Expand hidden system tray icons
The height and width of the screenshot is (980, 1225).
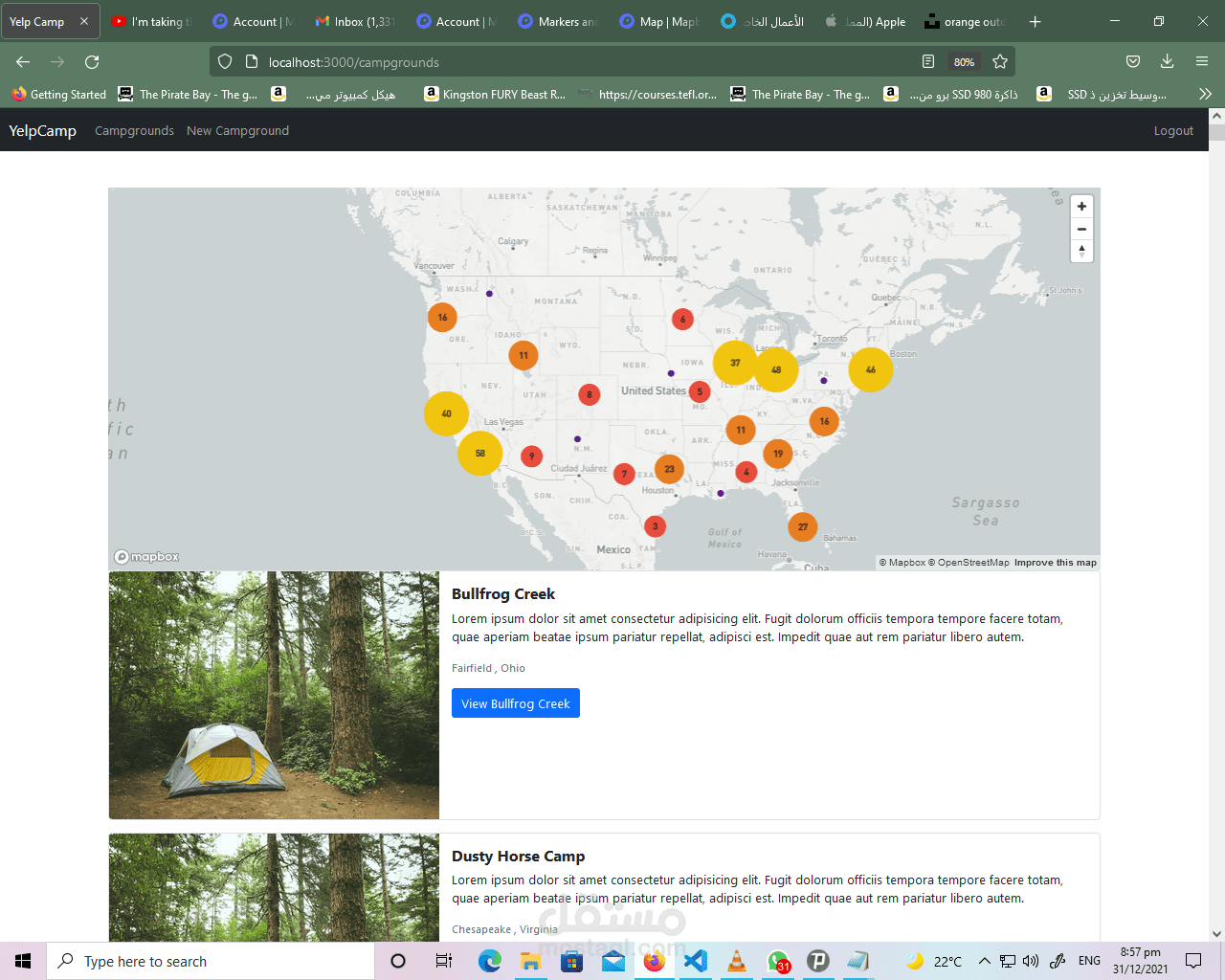pos(984,961)
